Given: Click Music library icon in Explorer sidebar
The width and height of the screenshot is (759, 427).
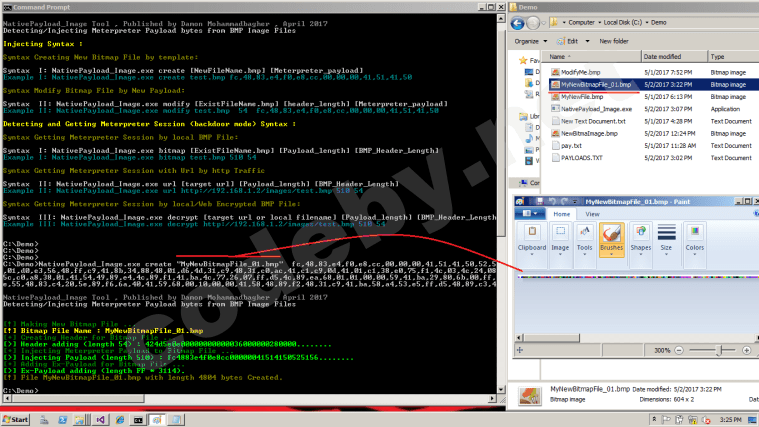Looking at the screenshot, I should 529,138.
